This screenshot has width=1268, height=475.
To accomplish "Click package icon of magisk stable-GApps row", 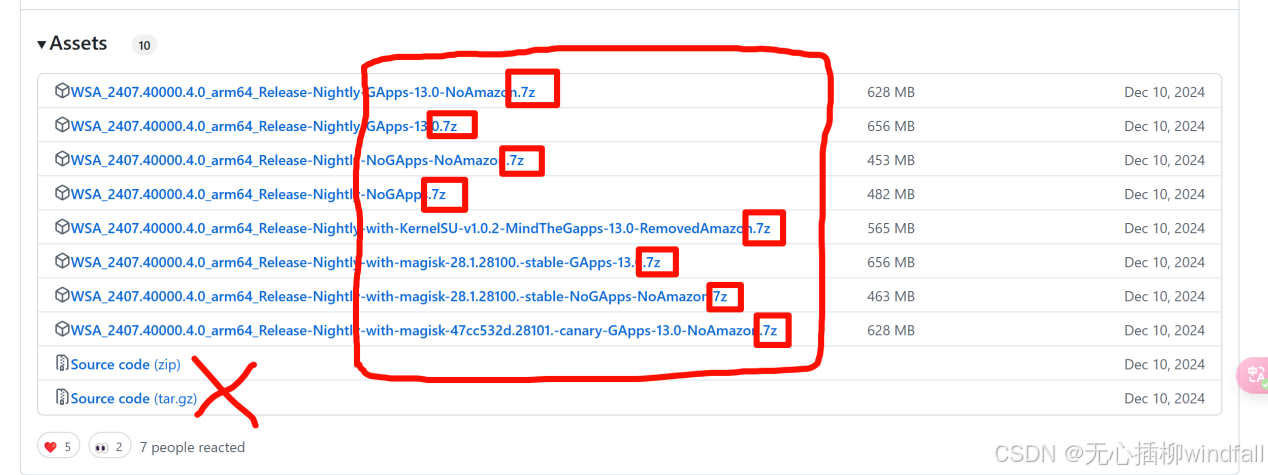I will [62, 262].
